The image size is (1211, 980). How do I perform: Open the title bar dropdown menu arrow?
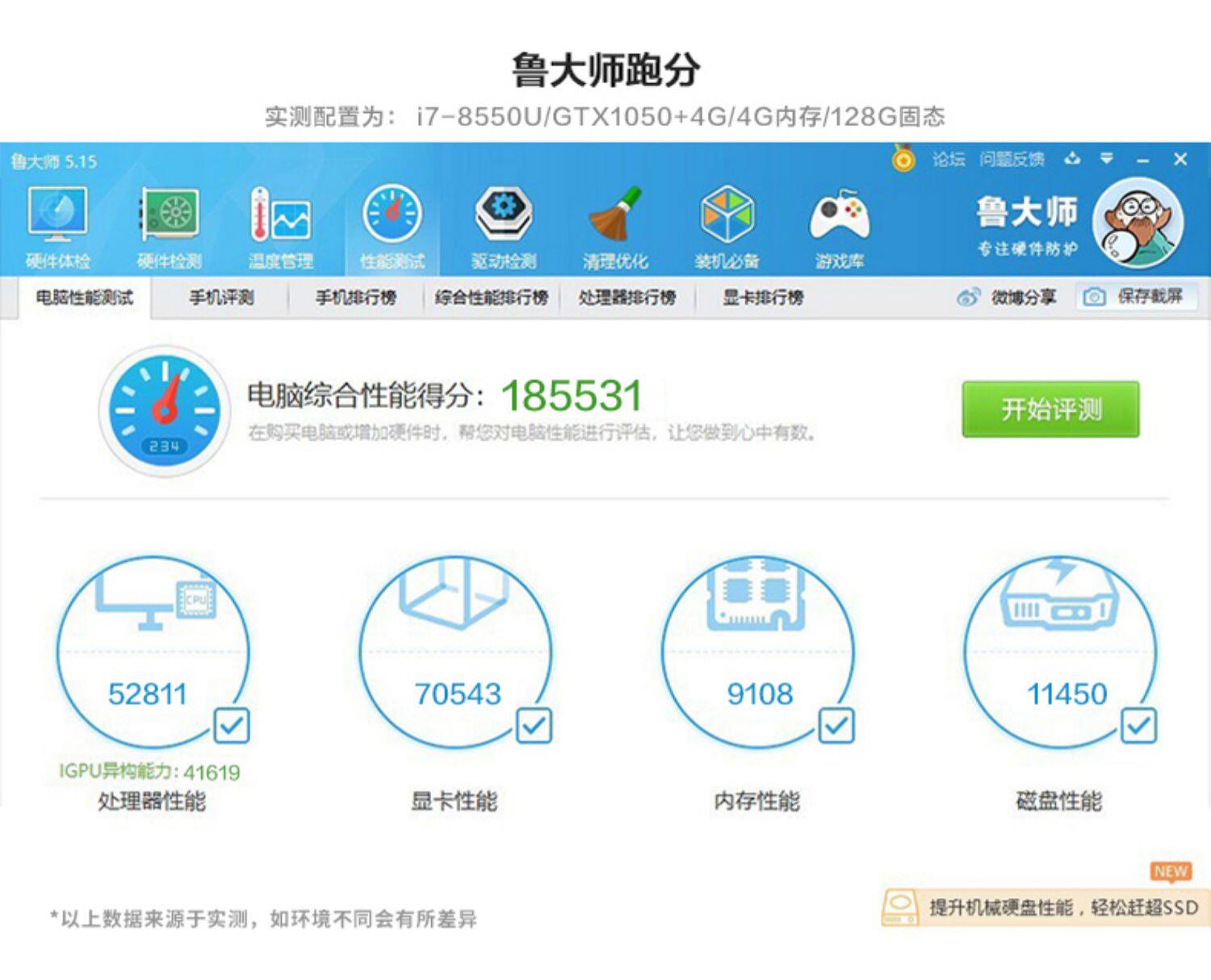coord(1107,158)
